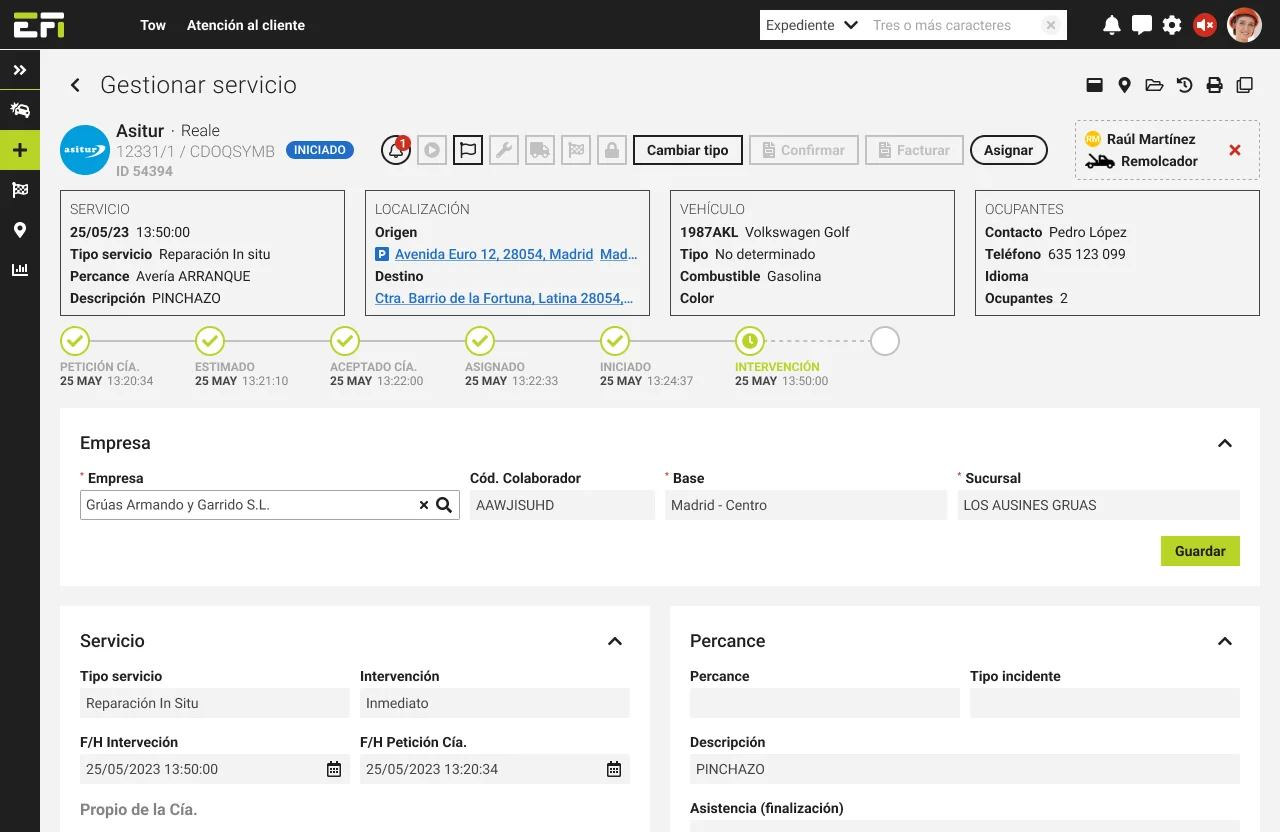Click the location pin icon in page toolbar
This screenshot has height=832, width=1280.
click(x=1125, y=85)
